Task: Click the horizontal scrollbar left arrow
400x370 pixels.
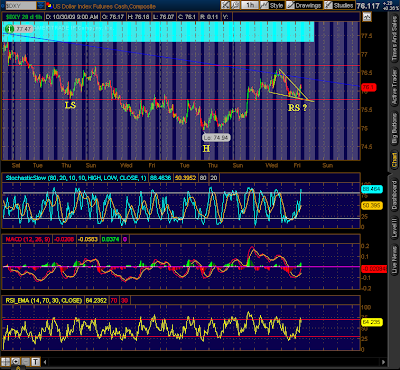Action: (x=45, y=362)
